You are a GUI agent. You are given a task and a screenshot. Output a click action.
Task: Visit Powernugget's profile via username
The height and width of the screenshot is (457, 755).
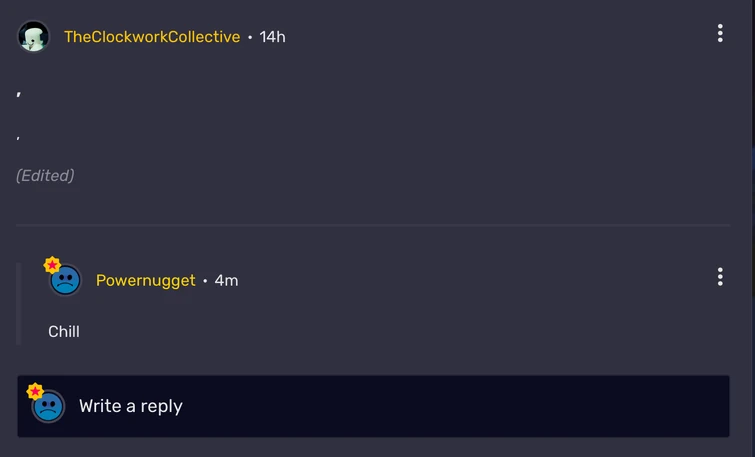click(x=146, y=281)
